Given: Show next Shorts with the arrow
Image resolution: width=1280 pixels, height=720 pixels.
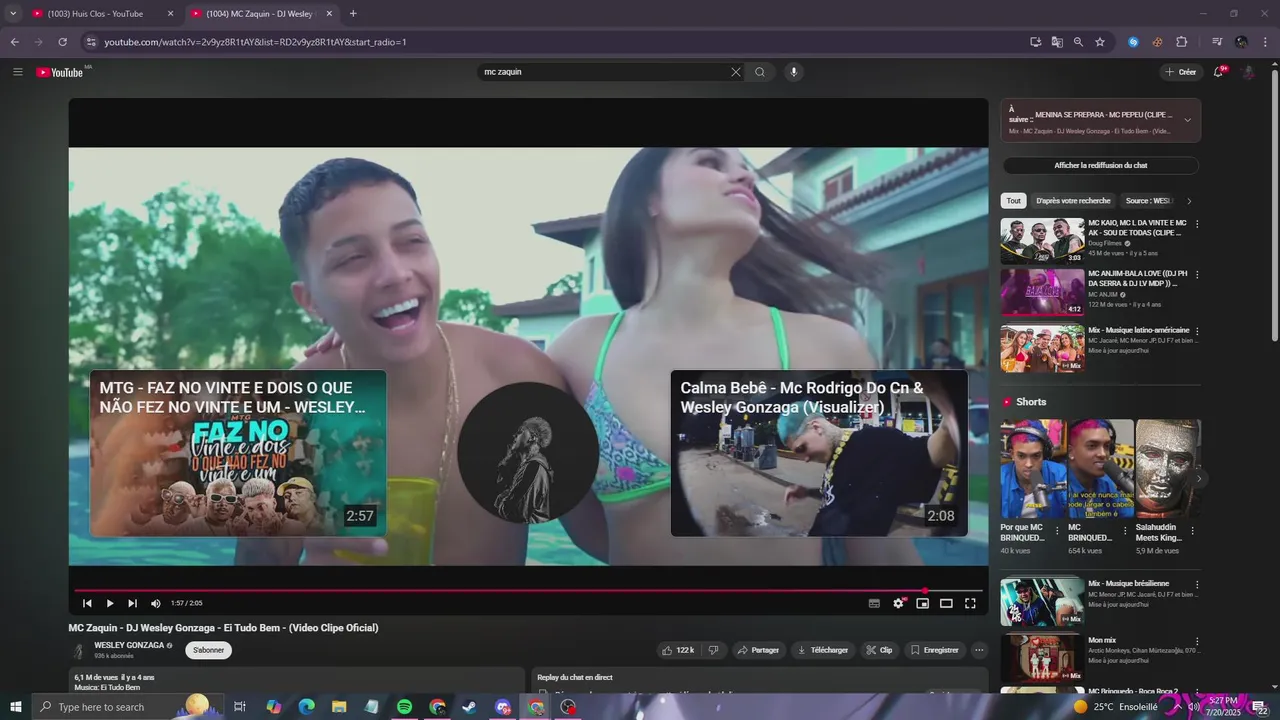Looking at the screenshot, I should coord(1198,479).
